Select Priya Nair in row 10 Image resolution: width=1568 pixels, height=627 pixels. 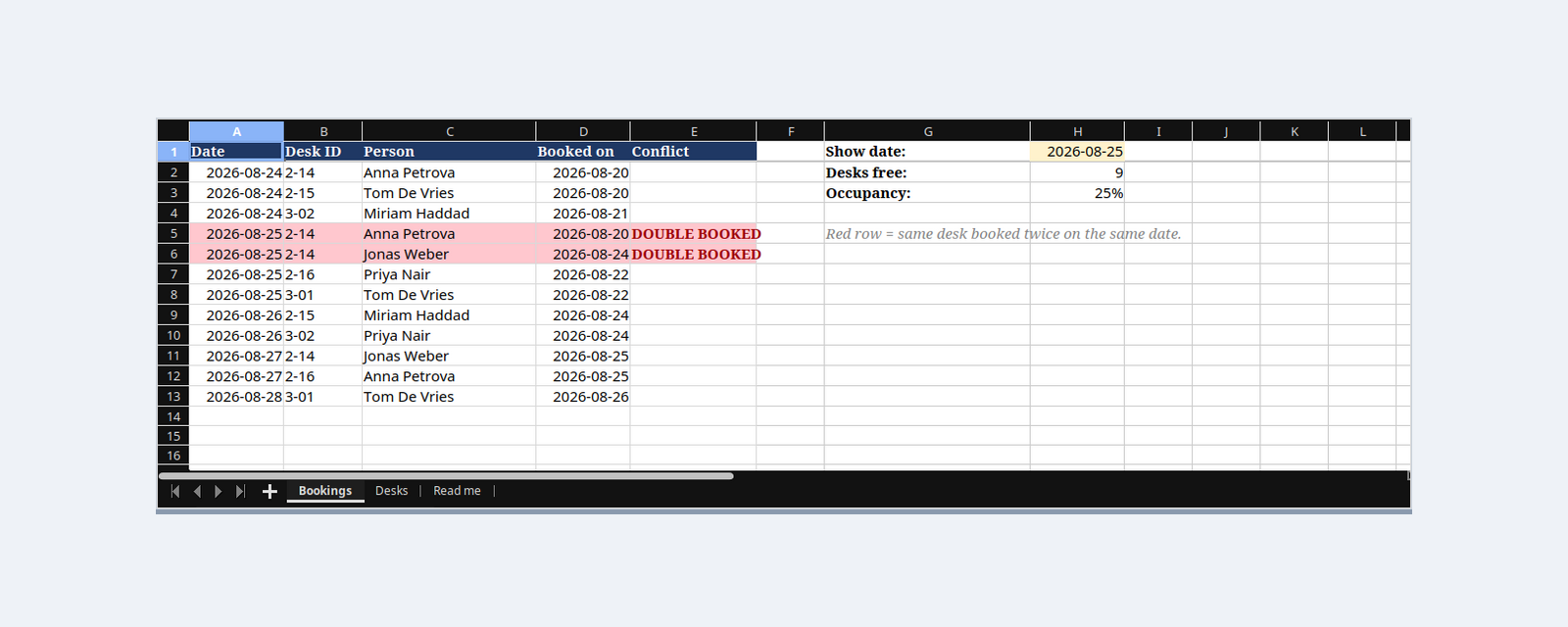tap(449, 335)
